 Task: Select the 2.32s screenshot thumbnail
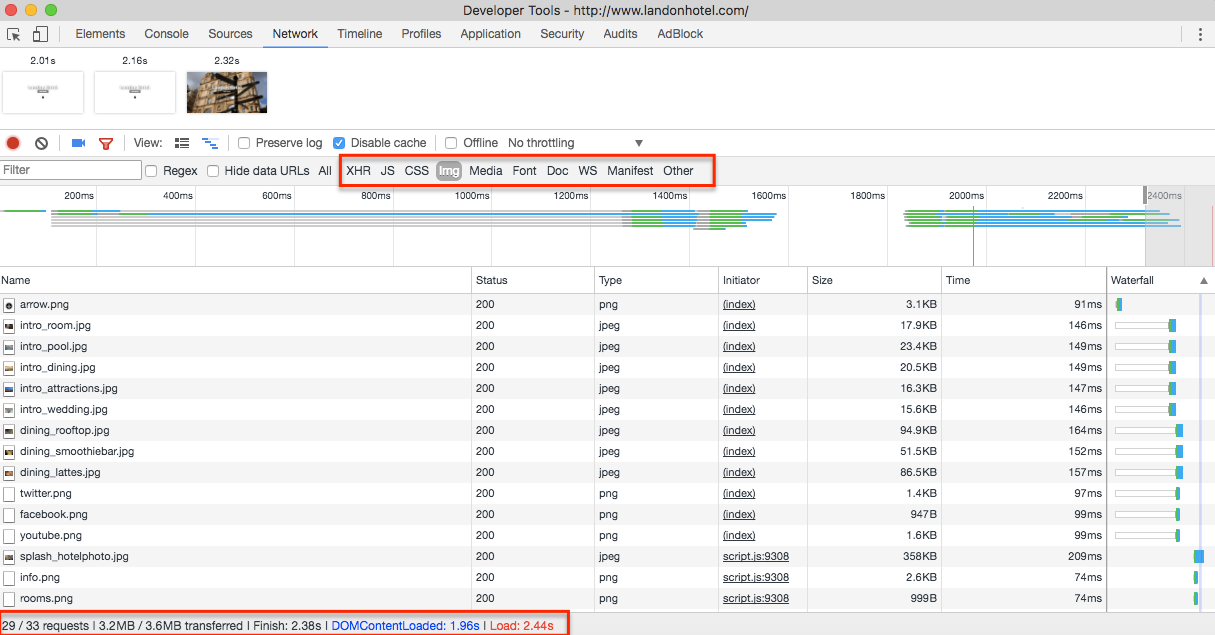pos(227,92)
